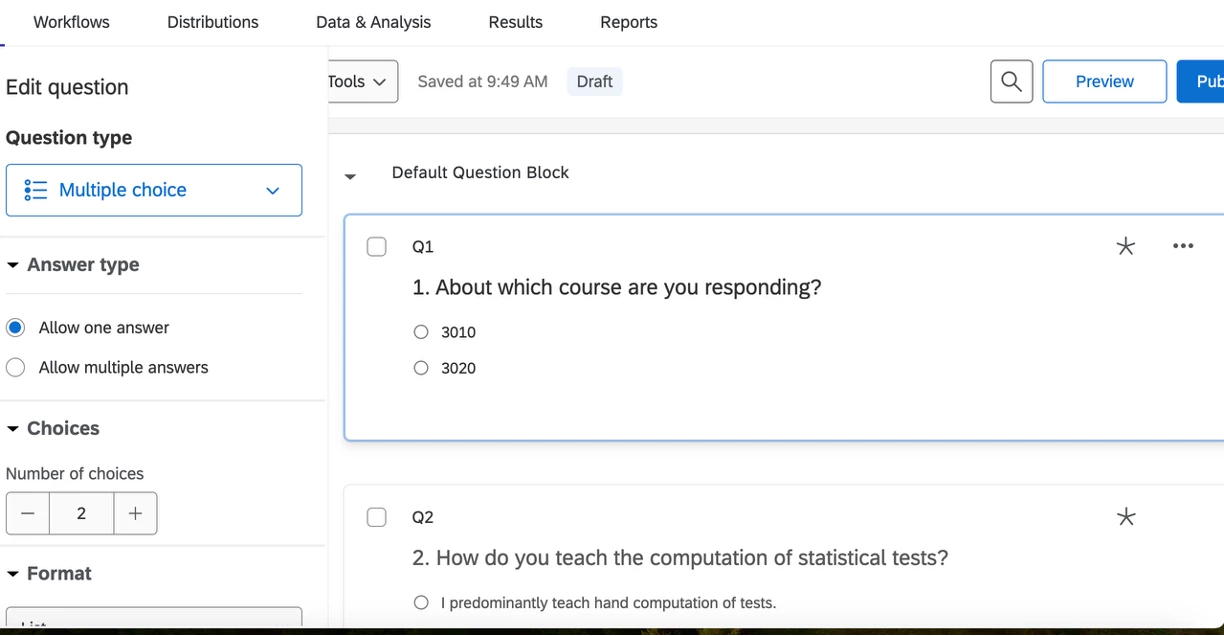Click the multiple choice list icon
1224x636 pixels.
(x=36, y=190)
